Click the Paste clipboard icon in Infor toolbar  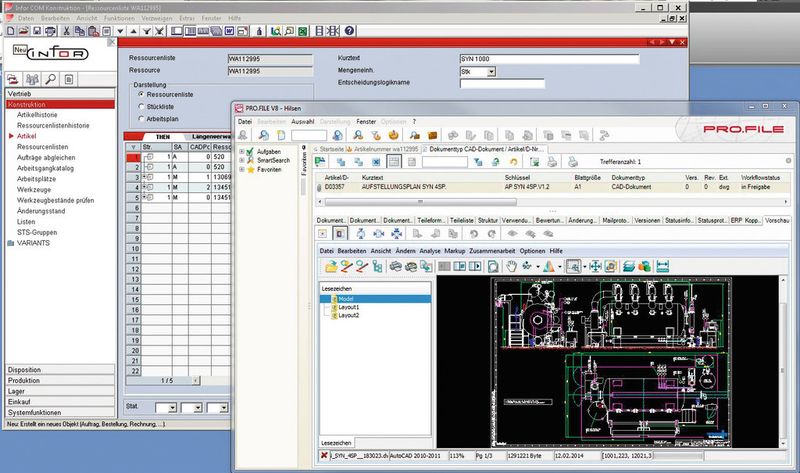coord(93,31)
